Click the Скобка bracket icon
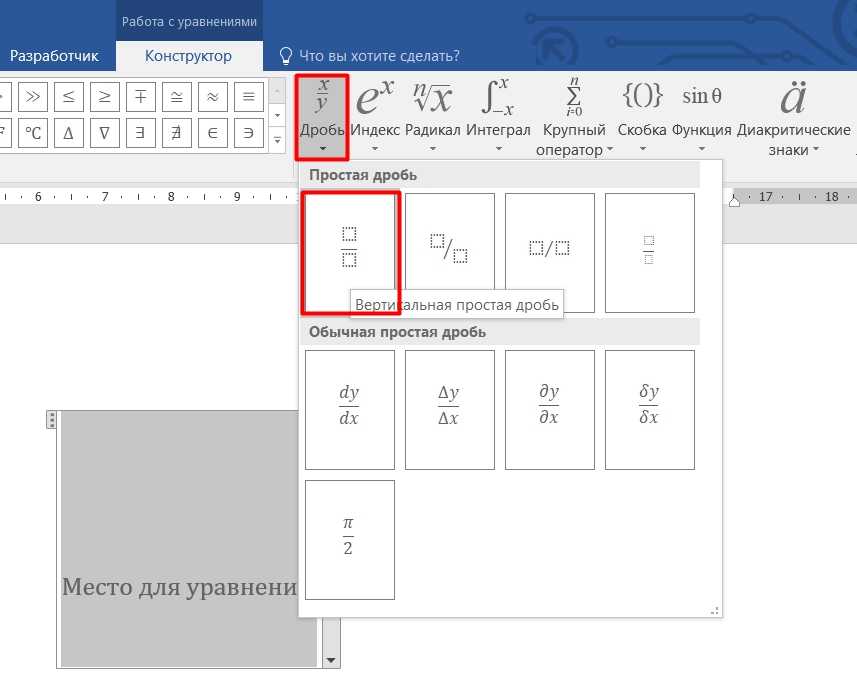This screenshot has width=857, height=698. [x=642, y=97]
